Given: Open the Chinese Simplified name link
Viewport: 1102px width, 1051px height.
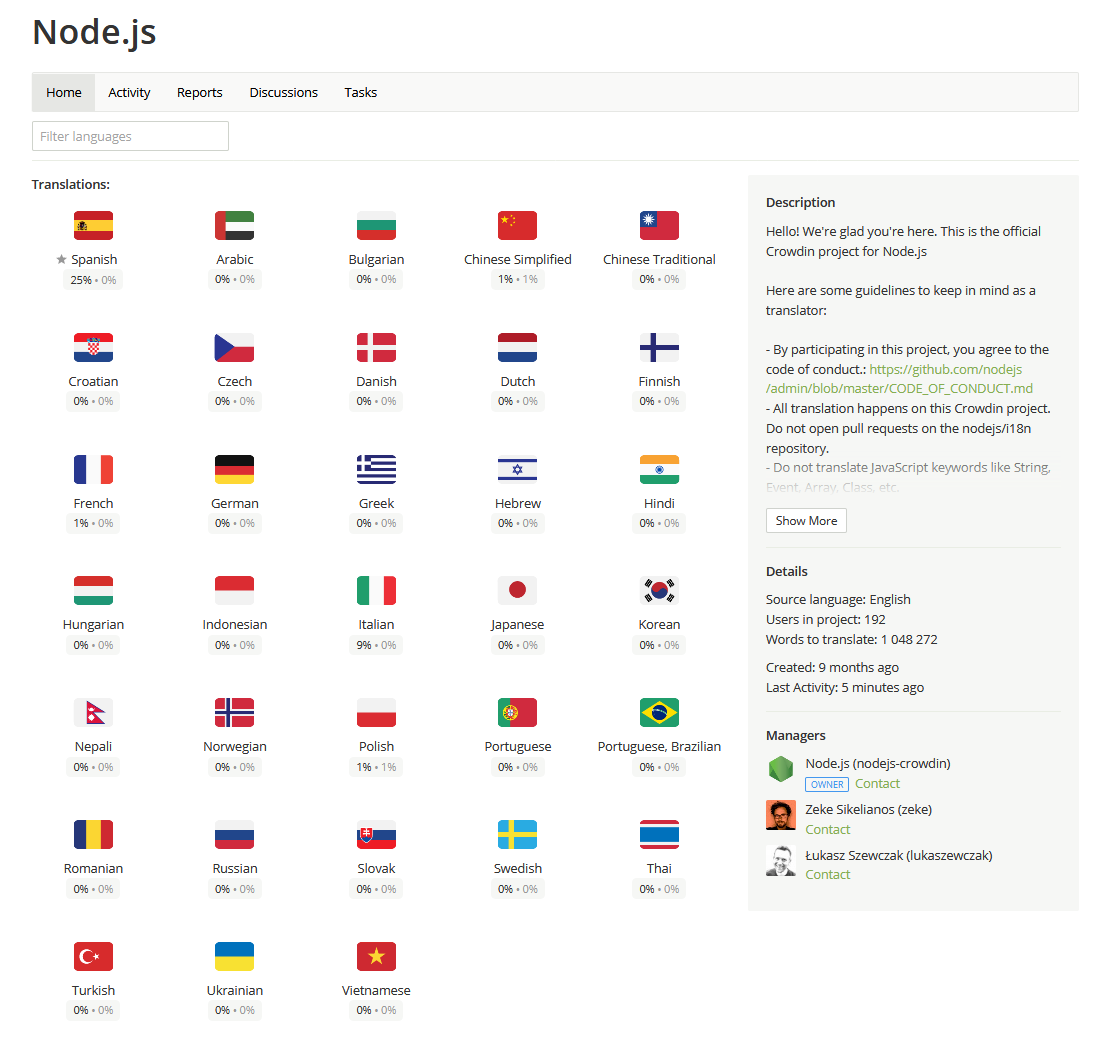Looking at the screenshot, I should pos(517,259).
